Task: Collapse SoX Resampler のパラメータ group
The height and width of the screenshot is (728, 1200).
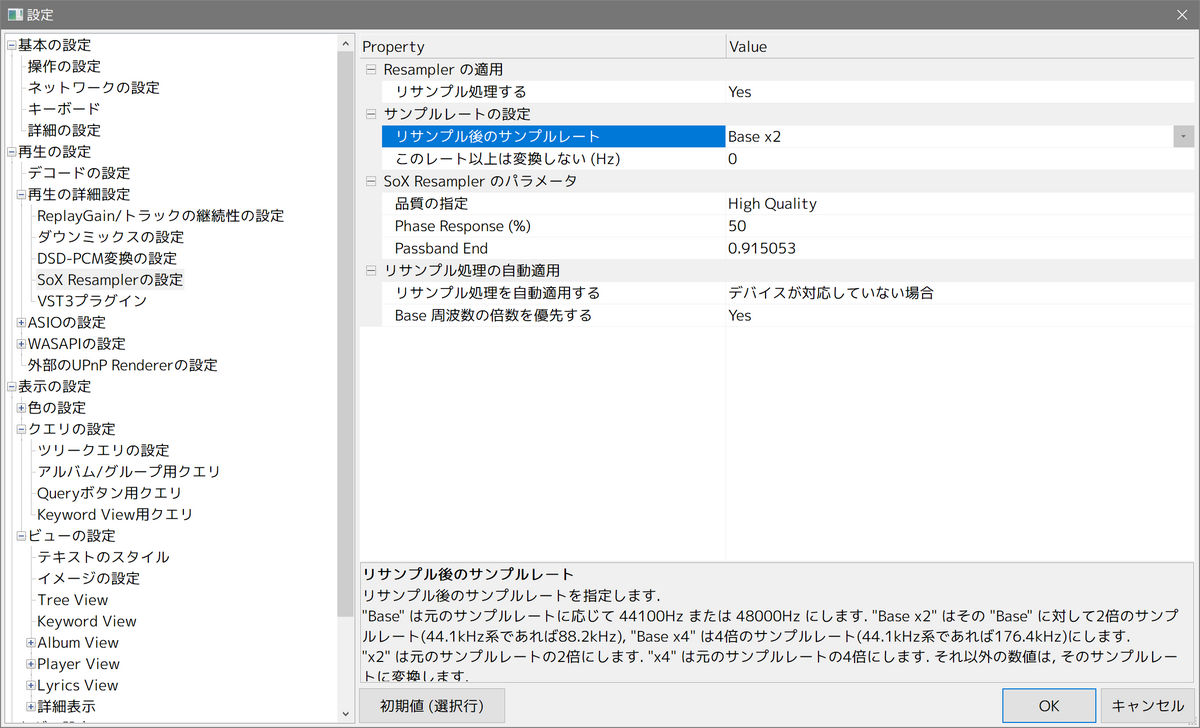Action: tap(372, 181)
